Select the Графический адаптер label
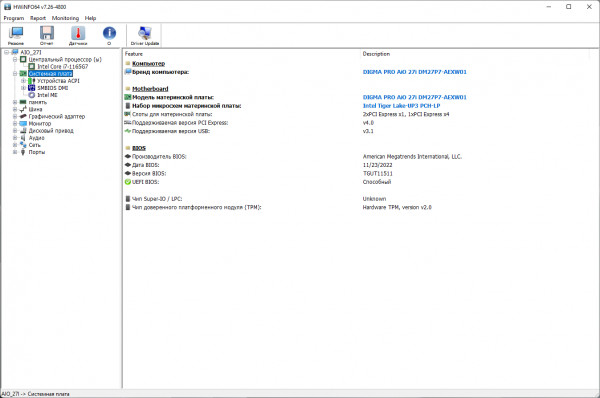Screen dimensions: 600x398 pyautogui.click(x=57, y=116)
